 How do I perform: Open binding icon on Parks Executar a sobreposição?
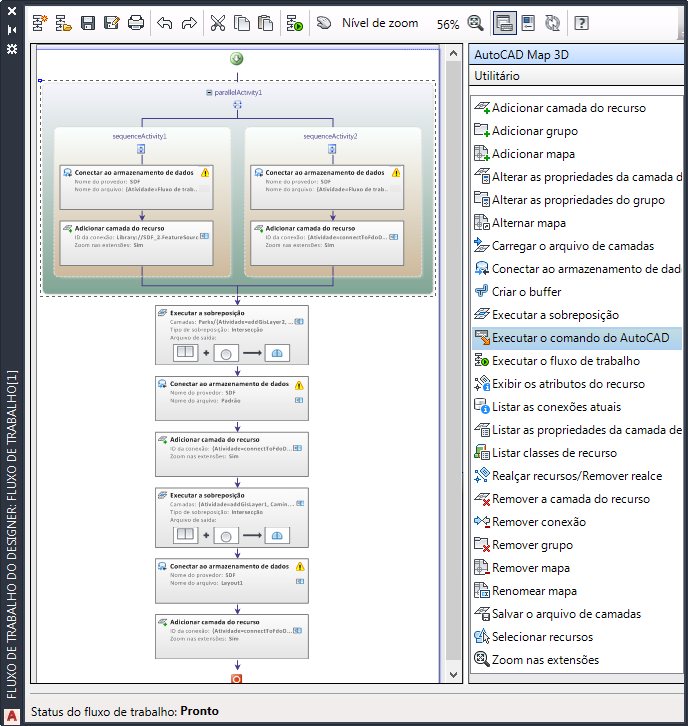click(x=299, y=321)
